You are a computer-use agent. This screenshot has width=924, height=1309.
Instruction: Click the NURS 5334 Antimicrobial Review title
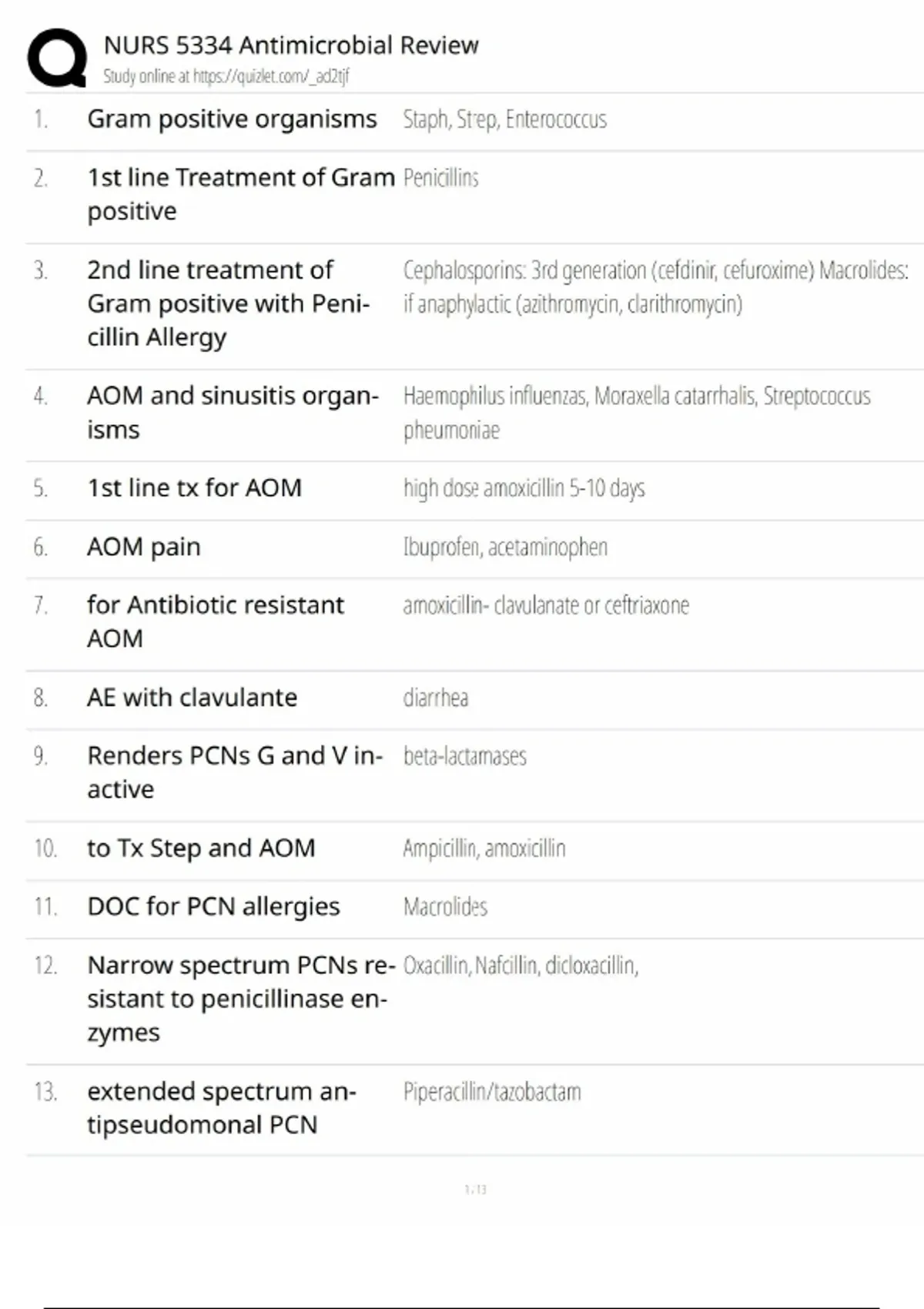point(291,45)
